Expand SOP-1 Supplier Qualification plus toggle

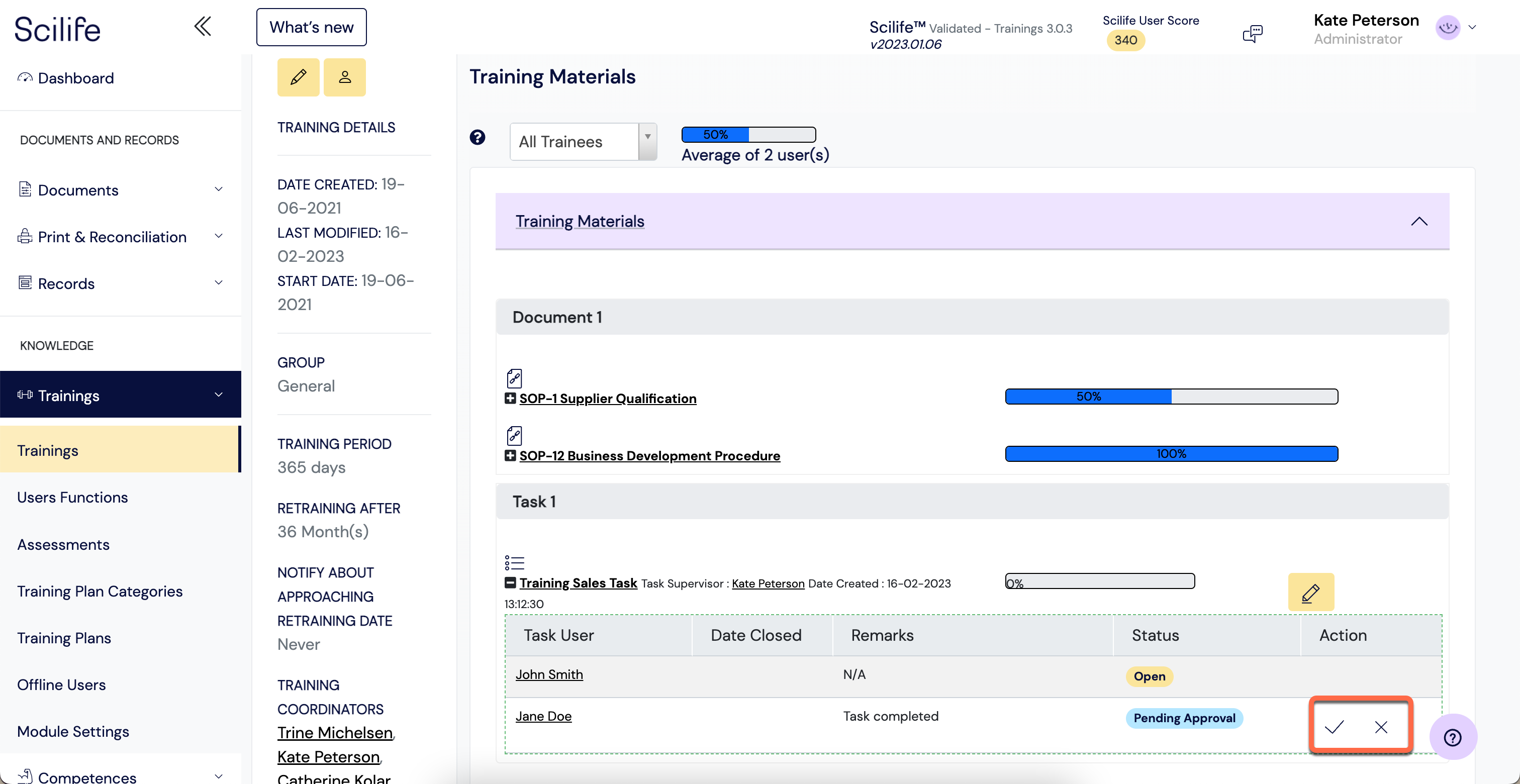click(x=510, y=398)
